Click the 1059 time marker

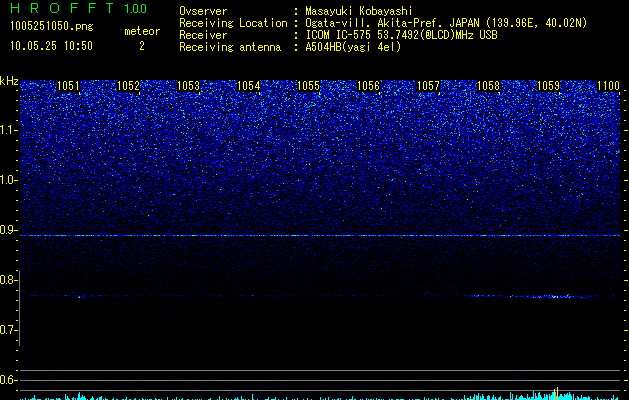pyautogui.click(x=548, y=86)
